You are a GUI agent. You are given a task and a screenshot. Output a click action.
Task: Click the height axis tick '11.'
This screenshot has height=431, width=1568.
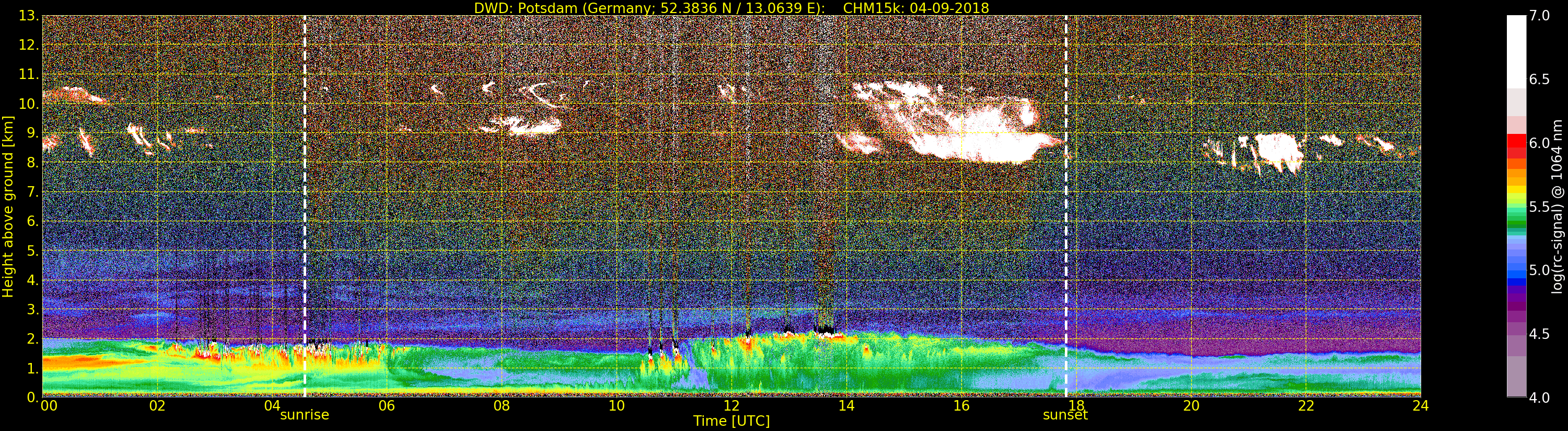pyautogui.click(x=29, y=74)
